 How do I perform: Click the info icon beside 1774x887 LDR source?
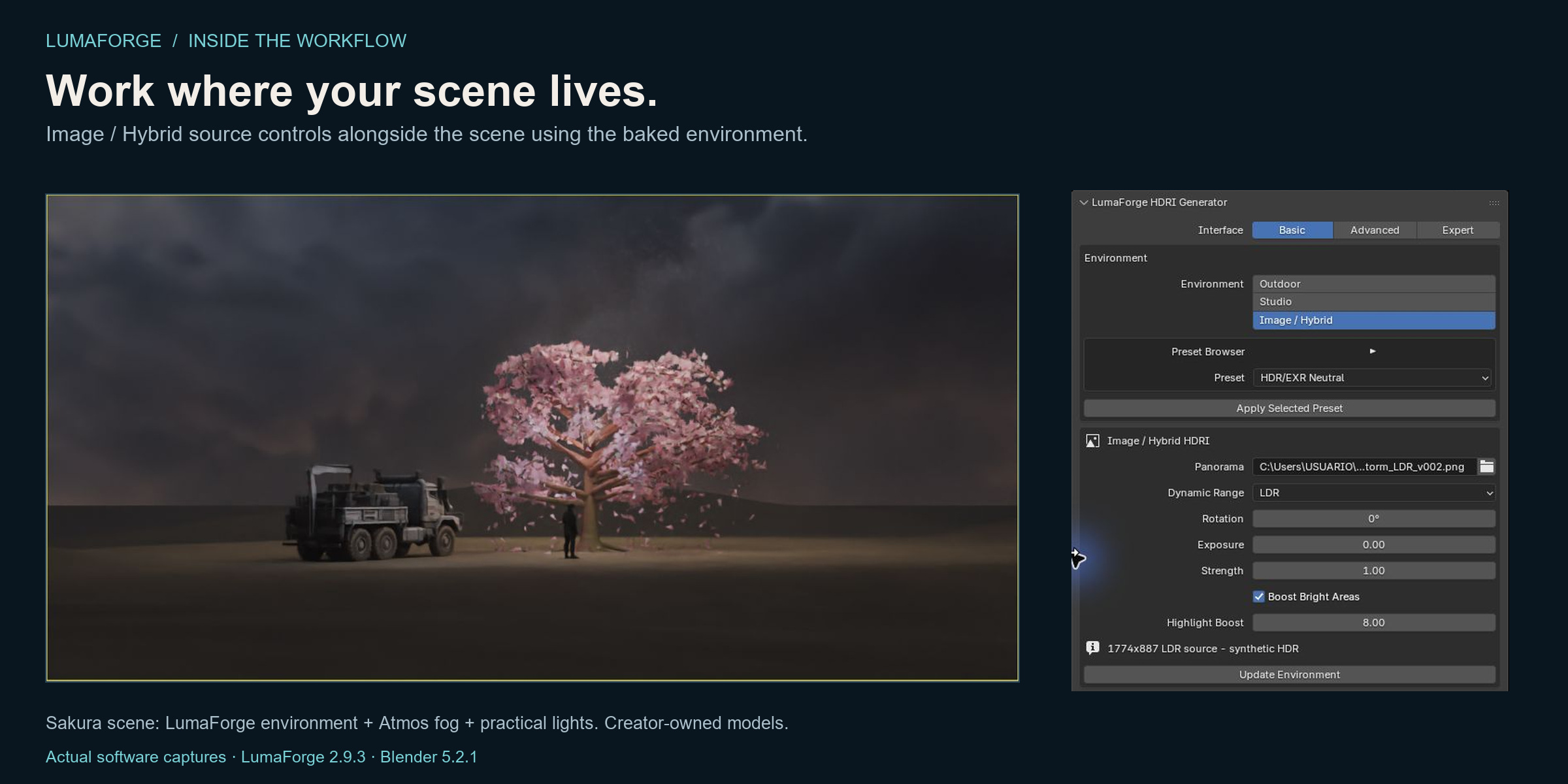click(x=1092, y=648)
